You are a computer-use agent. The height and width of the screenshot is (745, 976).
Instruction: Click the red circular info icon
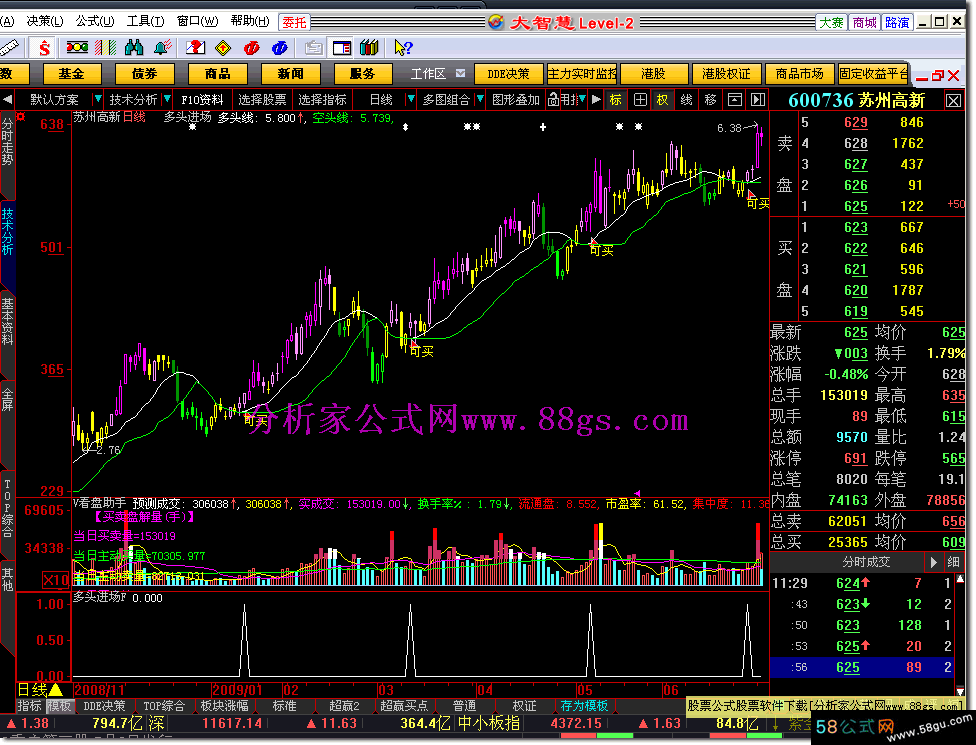click(251, 48)
